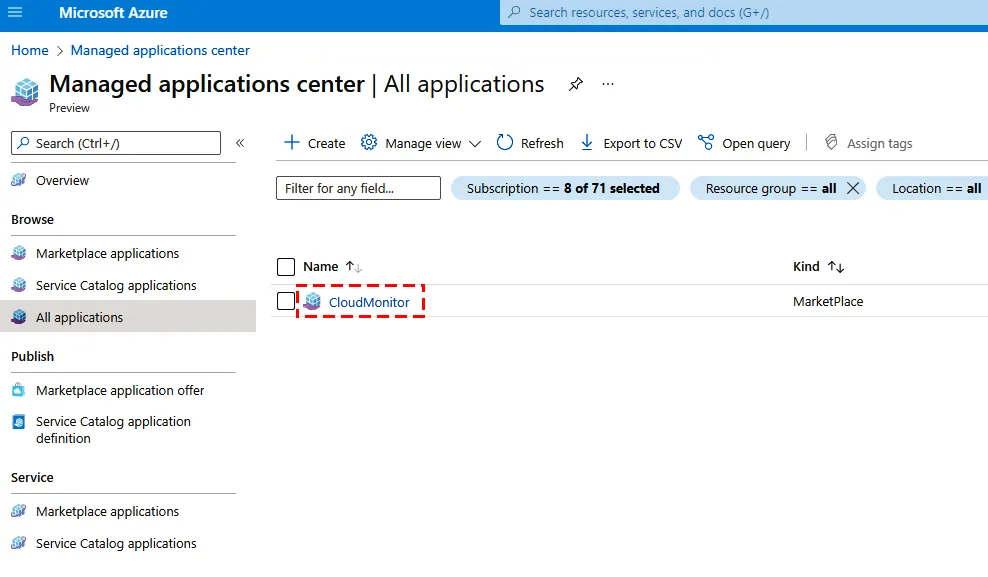Open Marketplace applications under Browse
Image resolution: width=988 pixels, height=577 pixels.
click(x=107, y=253)
